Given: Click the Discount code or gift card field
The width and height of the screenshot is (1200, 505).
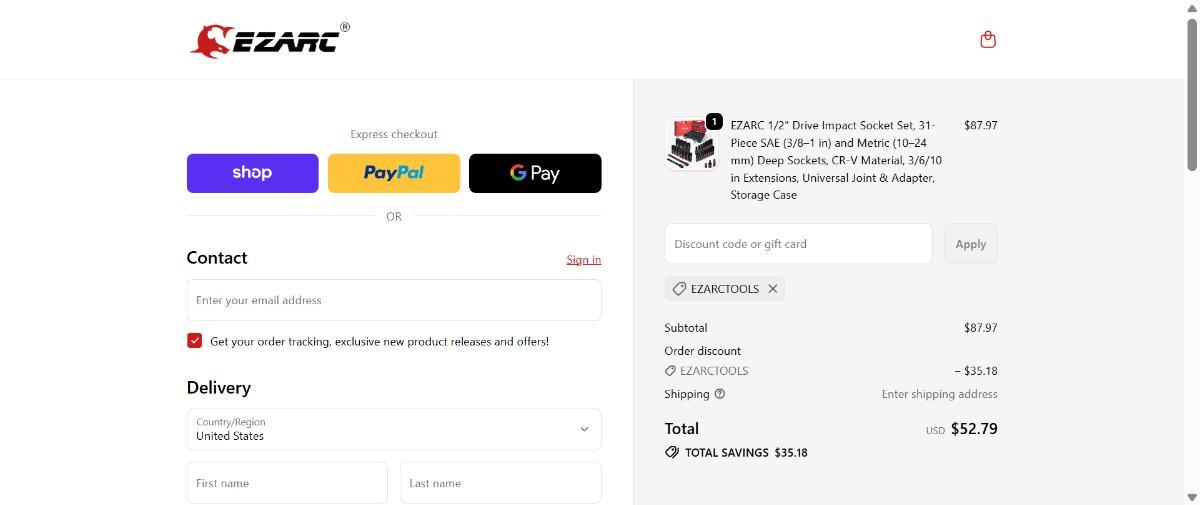Looking at the screenshot, I should 798,244.
